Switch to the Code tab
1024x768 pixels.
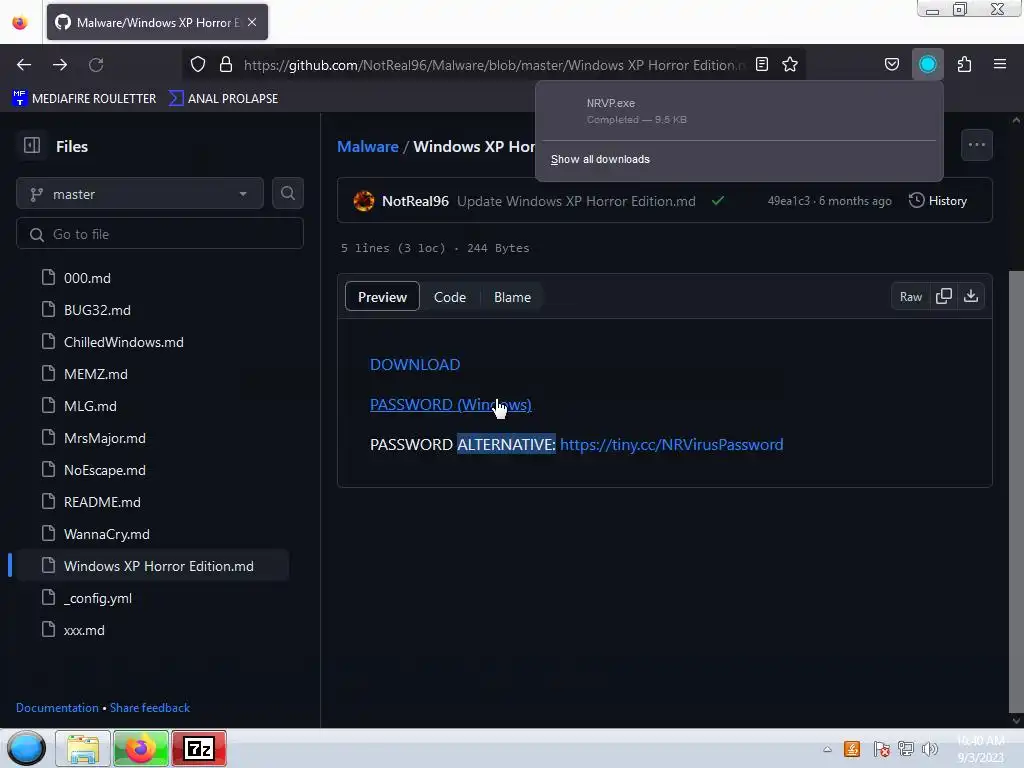click(x=450, y=296)
